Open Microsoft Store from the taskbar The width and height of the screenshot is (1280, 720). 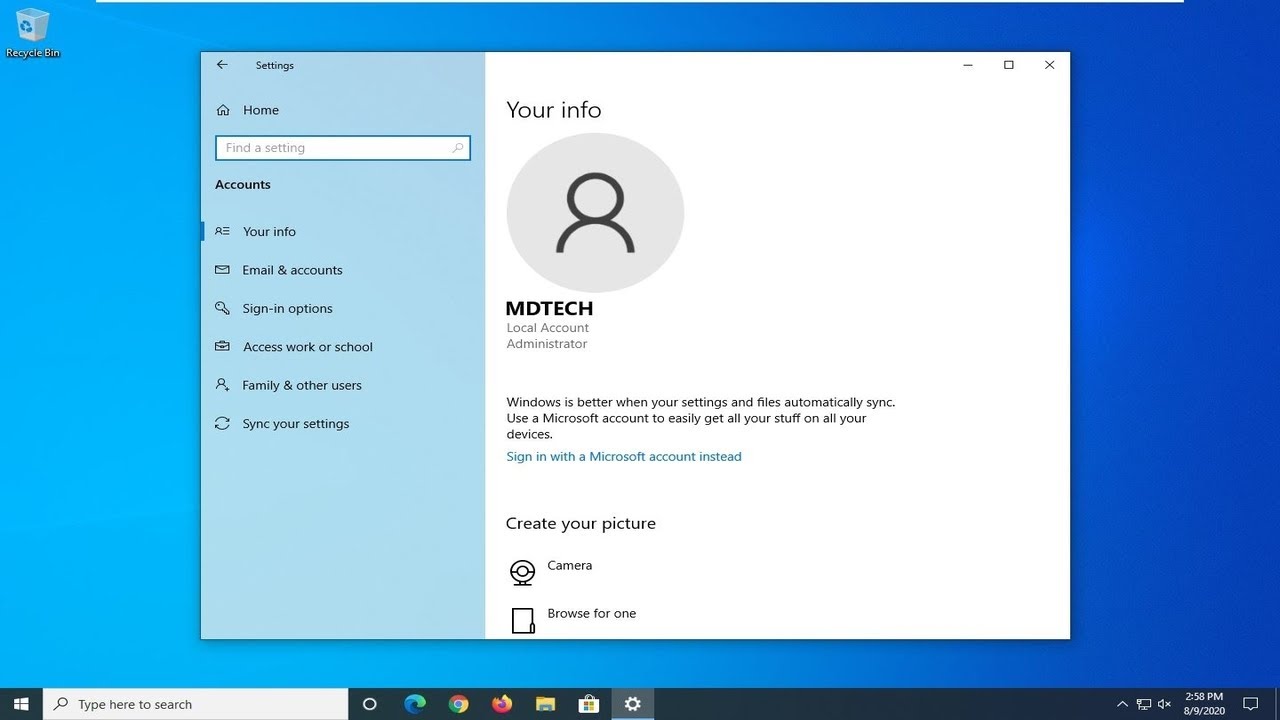coord(589,704)
